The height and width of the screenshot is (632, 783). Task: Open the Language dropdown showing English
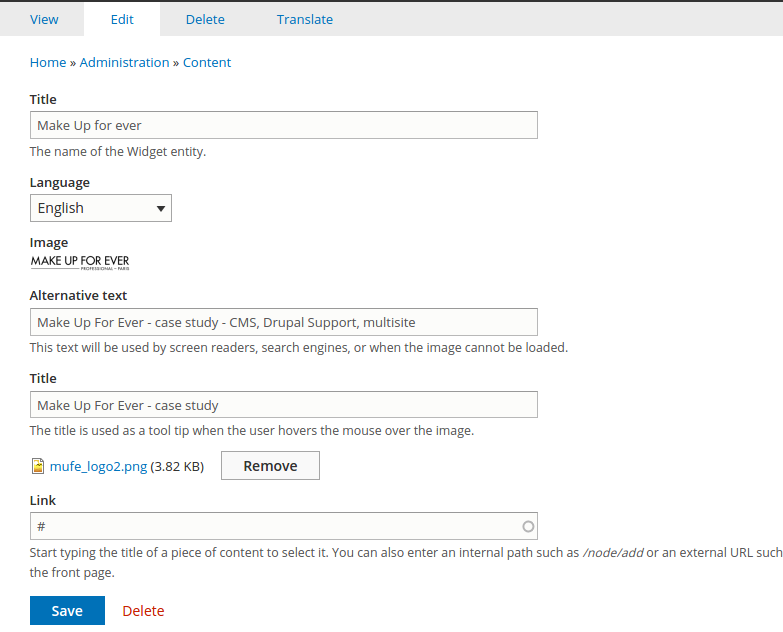101,208
